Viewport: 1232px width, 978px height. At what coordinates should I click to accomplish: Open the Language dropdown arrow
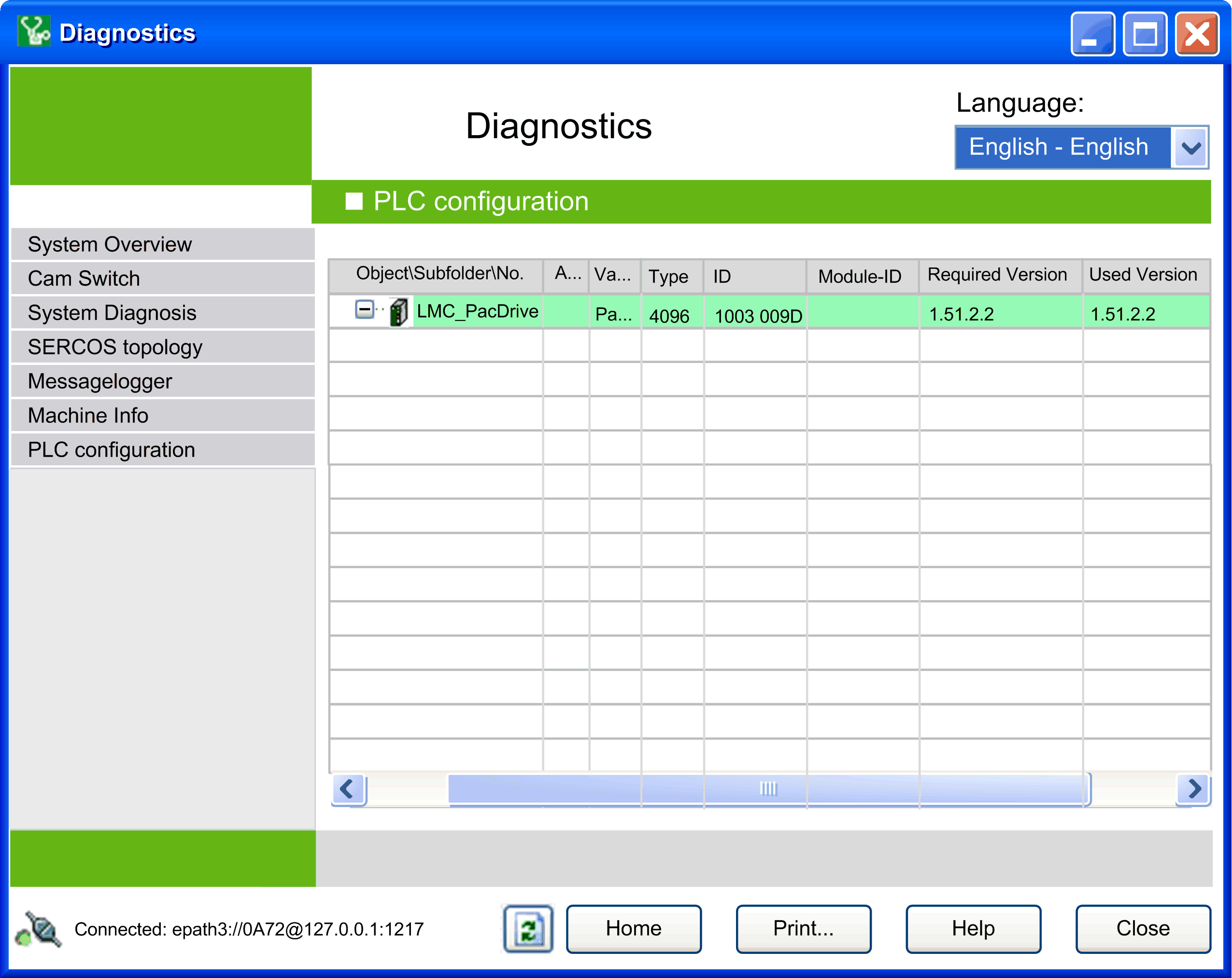click(x=1190, y=147)
